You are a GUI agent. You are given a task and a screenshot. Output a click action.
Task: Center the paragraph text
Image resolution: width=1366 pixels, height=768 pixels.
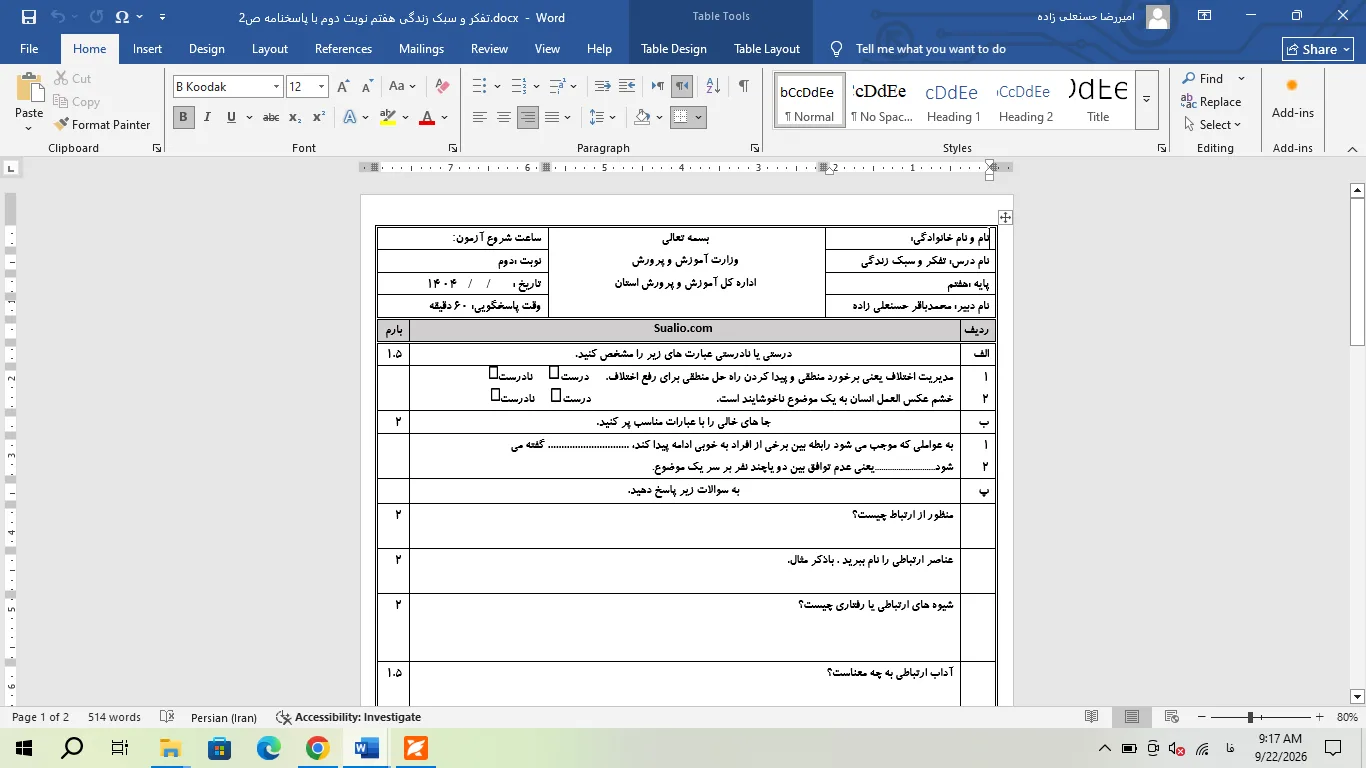click(504, 118)
